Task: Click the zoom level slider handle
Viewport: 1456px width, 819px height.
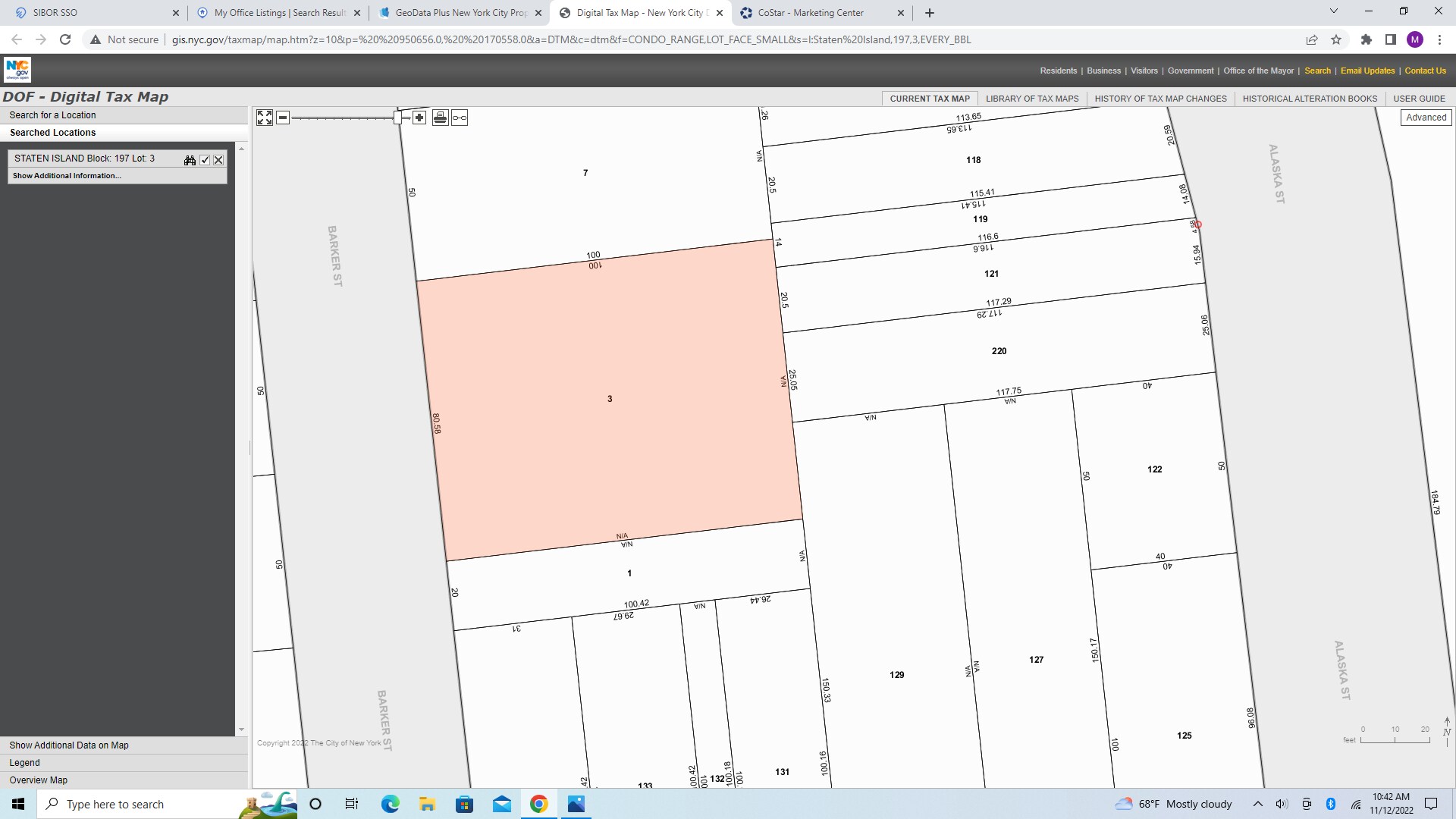Action: 397,118
